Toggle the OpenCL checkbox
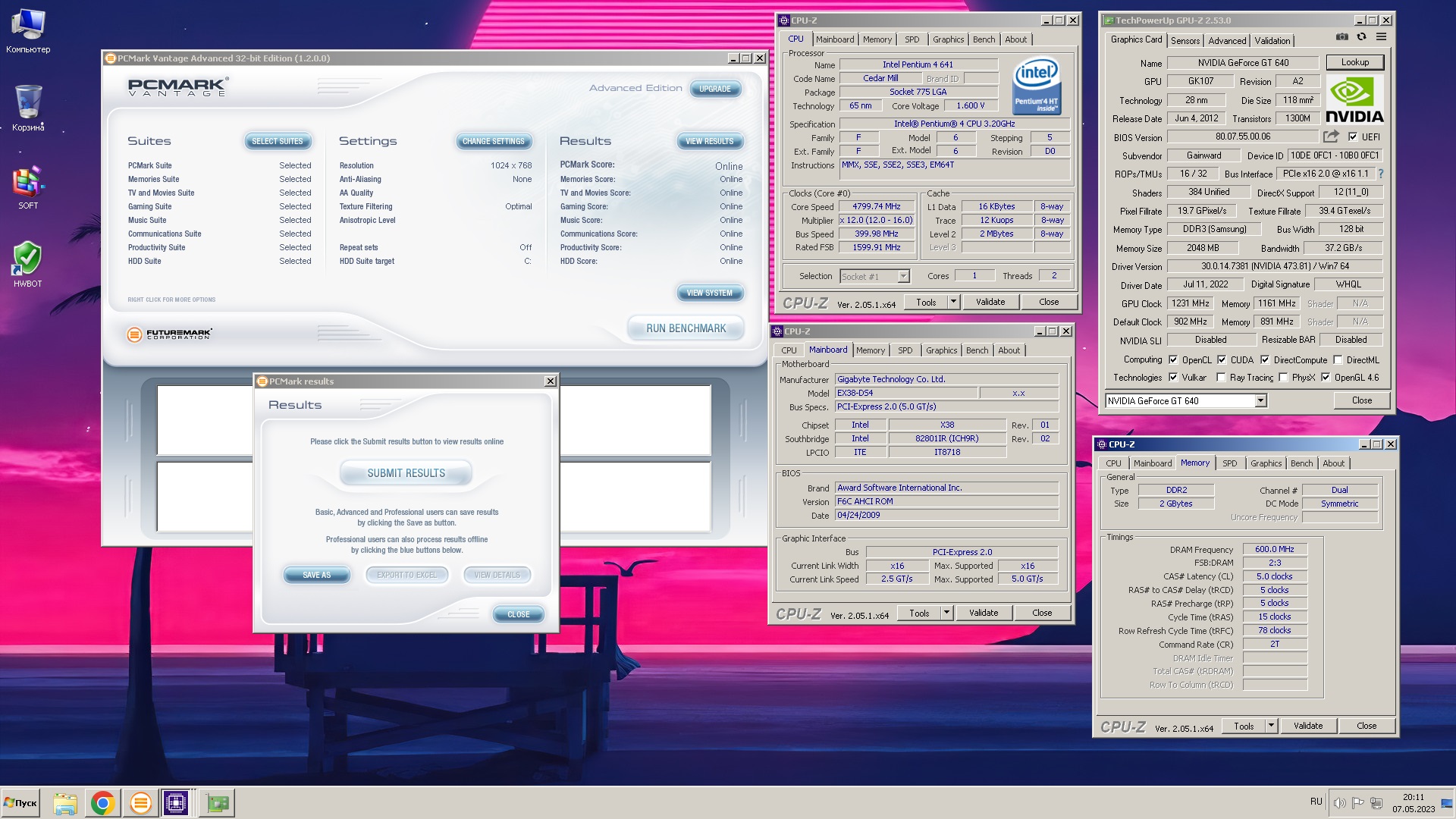The image size is (1456, 819). point(1173,360)
